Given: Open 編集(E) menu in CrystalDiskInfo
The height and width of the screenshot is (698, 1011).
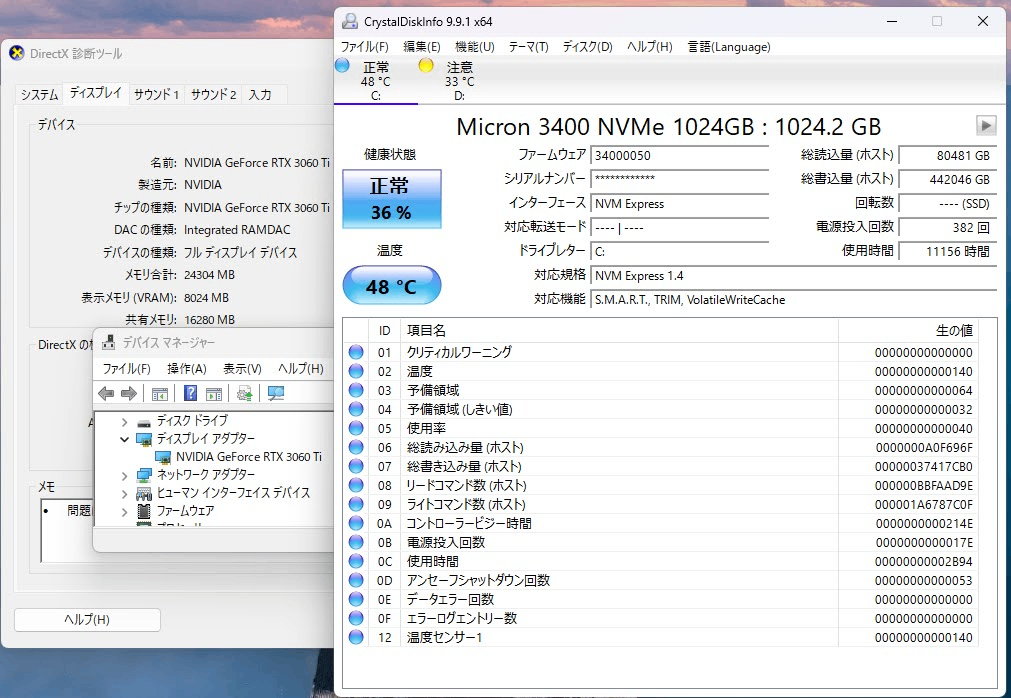Looking at the screenshot, I should pos(422,46).
